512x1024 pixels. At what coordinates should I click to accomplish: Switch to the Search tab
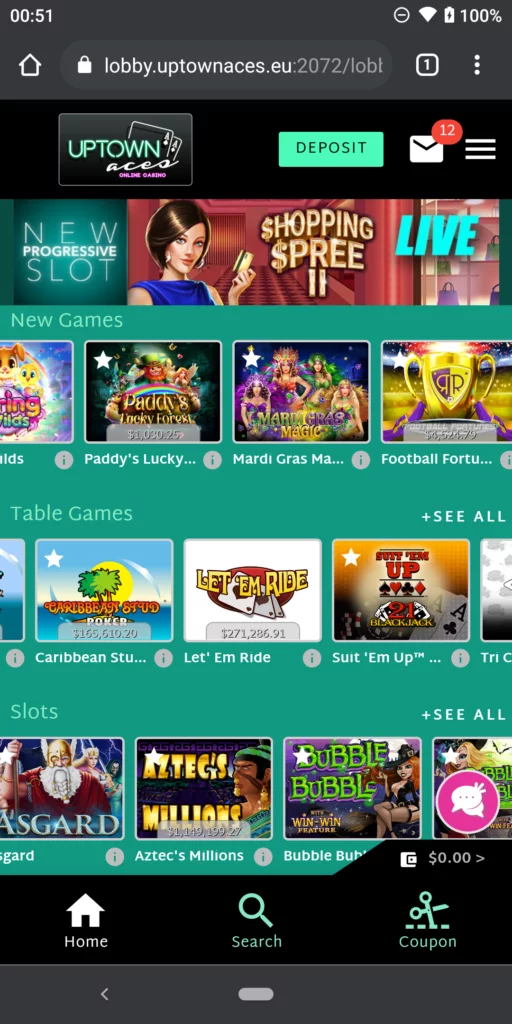coord(256,921)
